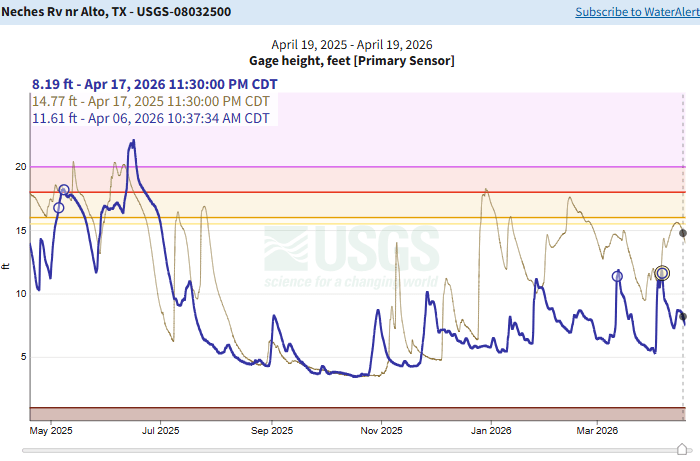This screenshot has height=461, width=700.
Task: Click the lower gray dot at chart's right edge
Action: (683, 316)
